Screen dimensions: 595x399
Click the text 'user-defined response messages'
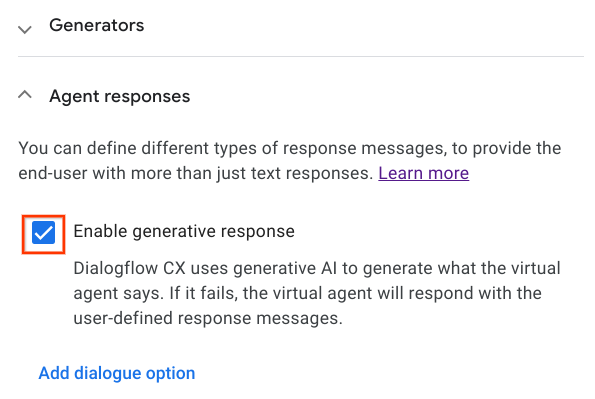click(208, 318)
